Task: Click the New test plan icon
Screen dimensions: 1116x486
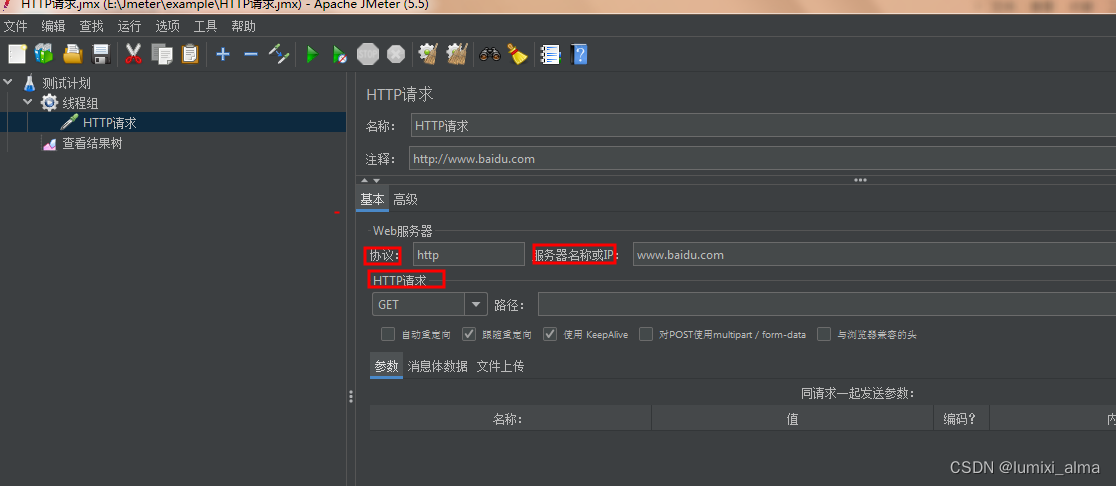Action: [x=17, y=54]
